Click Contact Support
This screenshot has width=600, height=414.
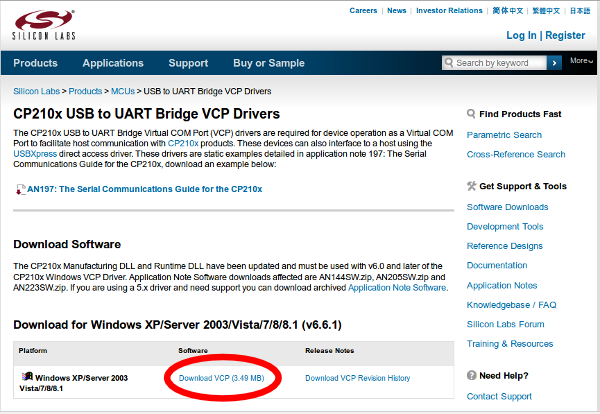499,396
